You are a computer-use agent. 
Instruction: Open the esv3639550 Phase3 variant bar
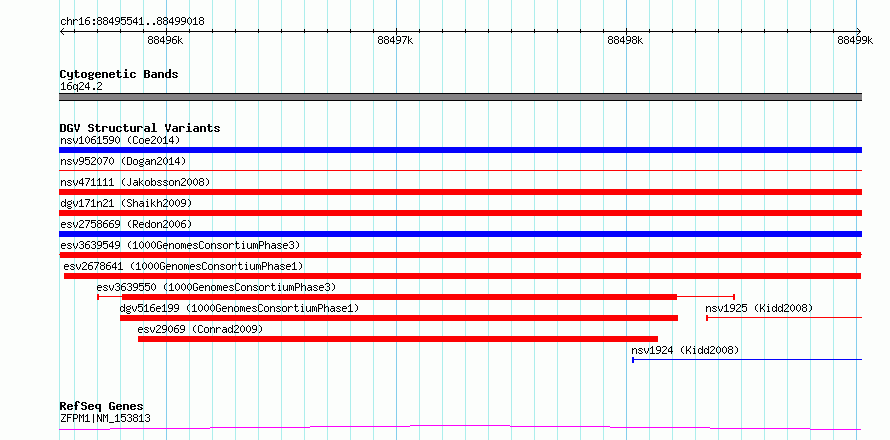[416, 297]
